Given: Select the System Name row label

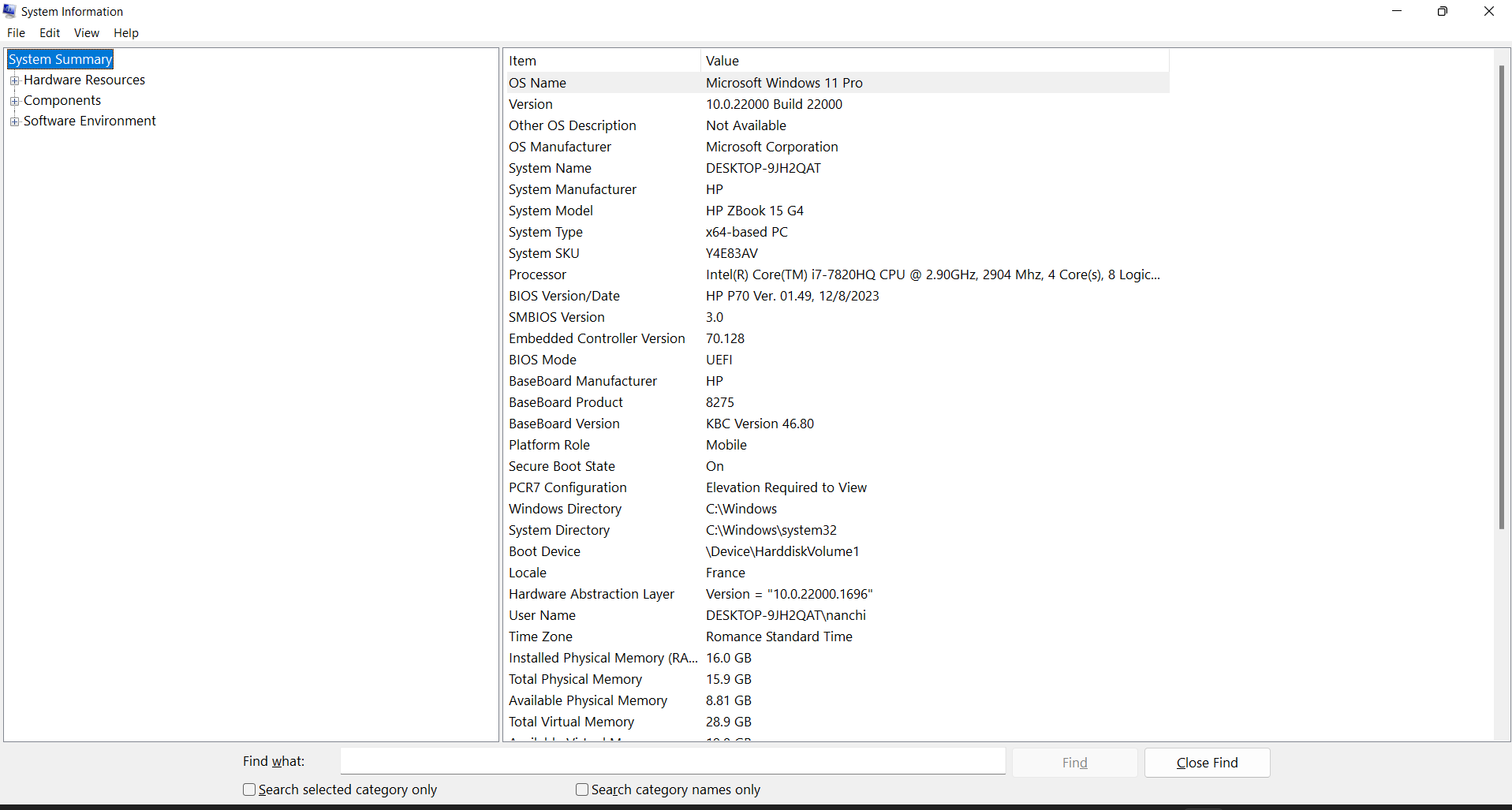Looking at the screenshot, I should 550,168.
